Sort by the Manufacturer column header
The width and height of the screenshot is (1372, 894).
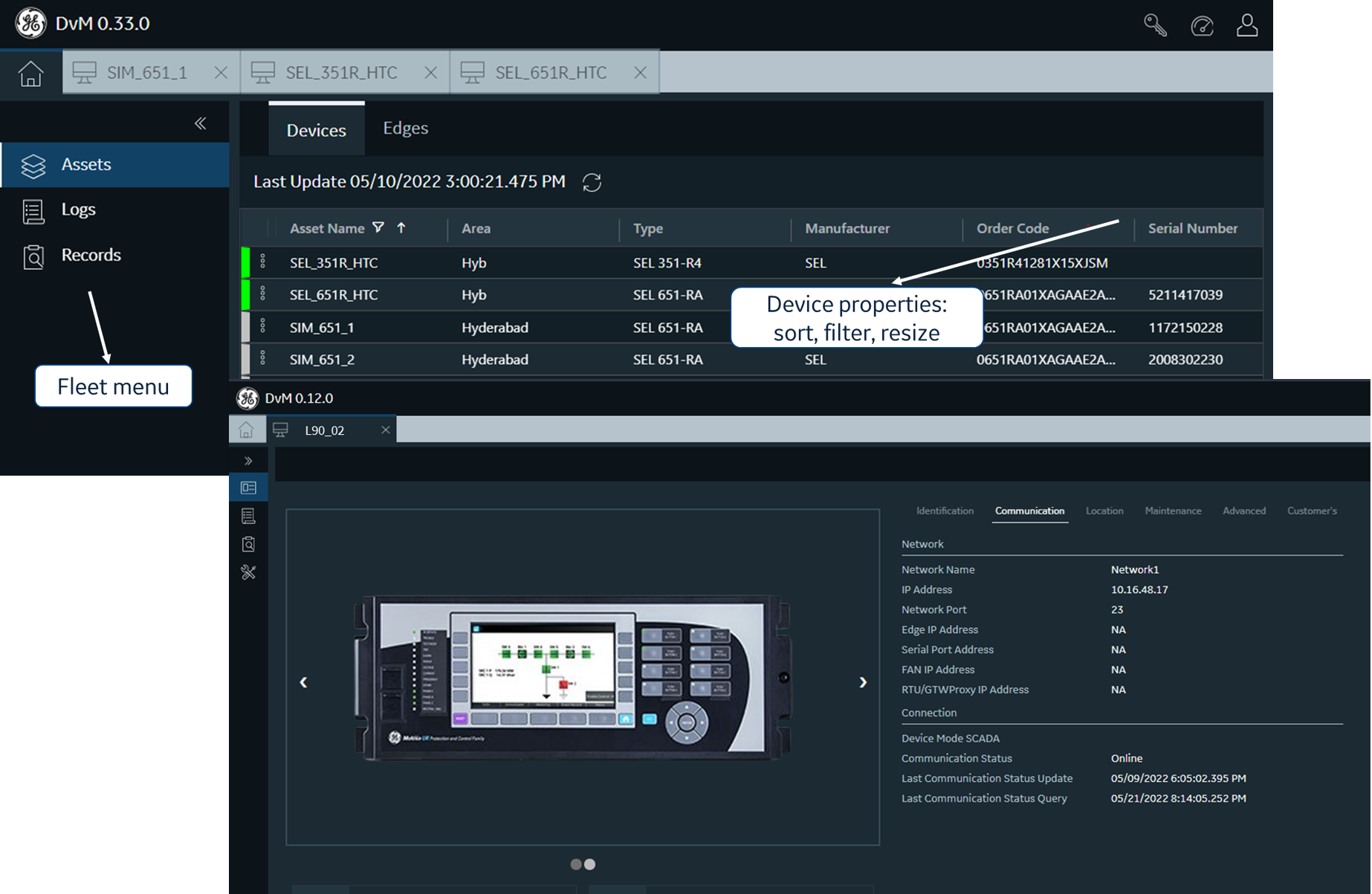(847, 229)
